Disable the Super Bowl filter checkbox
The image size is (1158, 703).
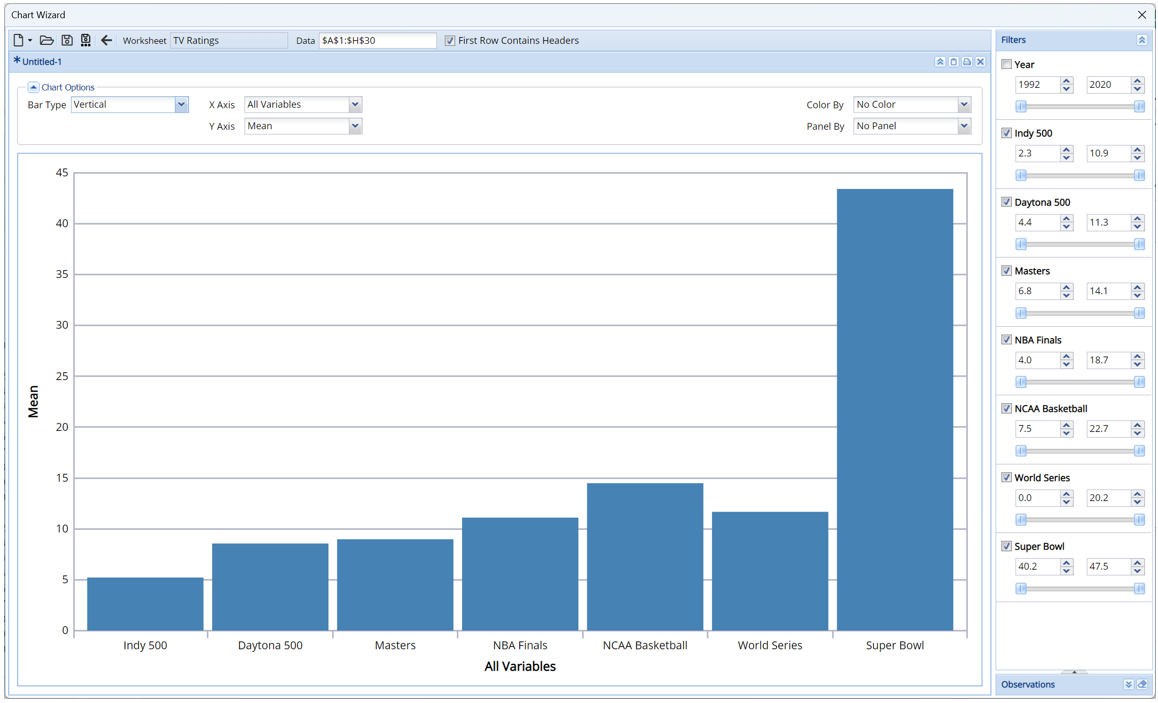[x=1007, y=546]
